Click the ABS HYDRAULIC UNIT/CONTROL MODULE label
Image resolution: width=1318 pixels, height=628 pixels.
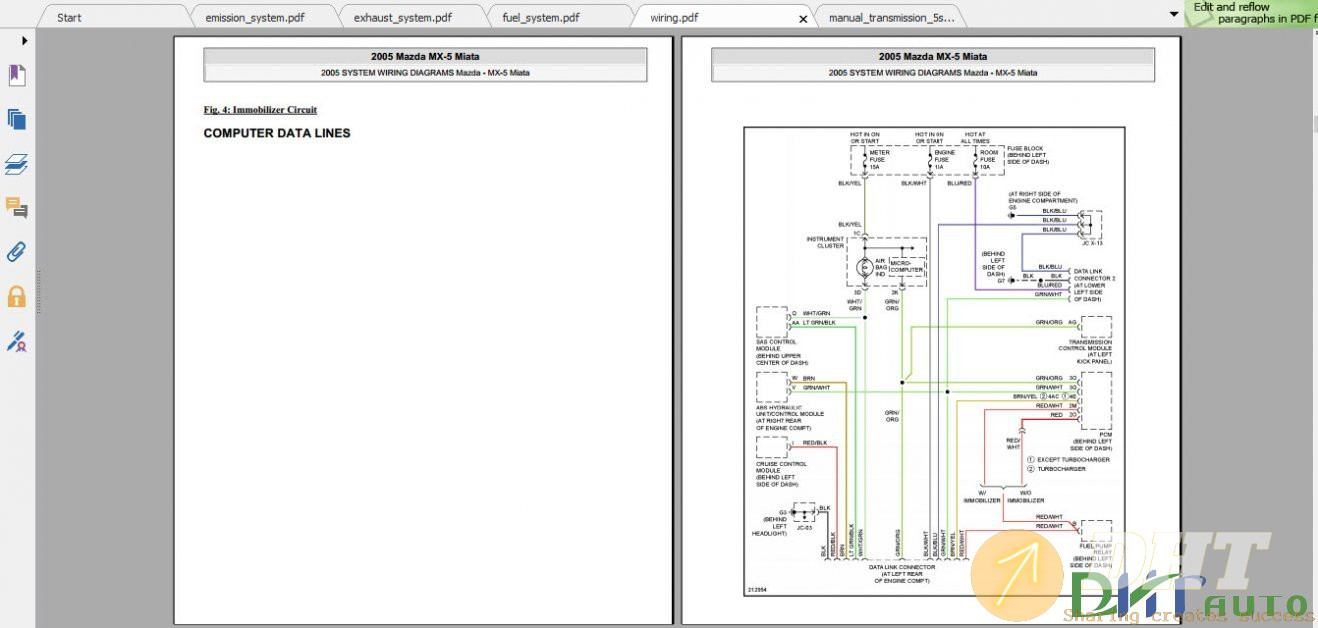[790, 418]
